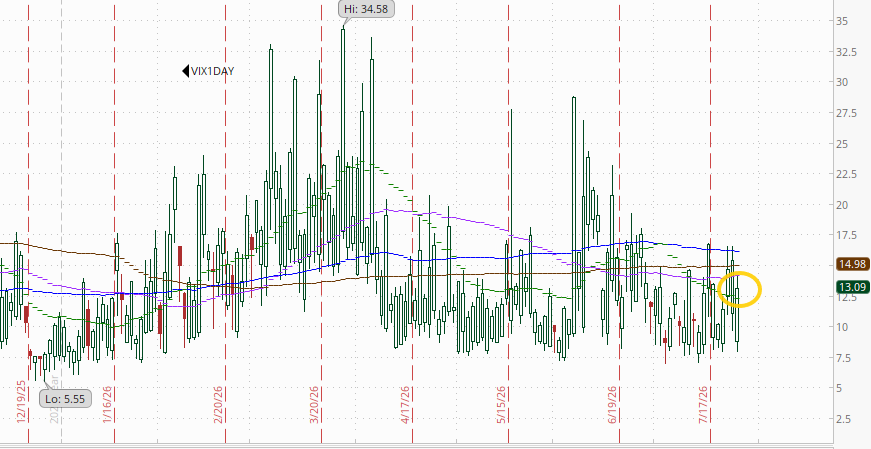
Task: Click the Lo: 5.55 price bubble
Action: coord(65,398)
